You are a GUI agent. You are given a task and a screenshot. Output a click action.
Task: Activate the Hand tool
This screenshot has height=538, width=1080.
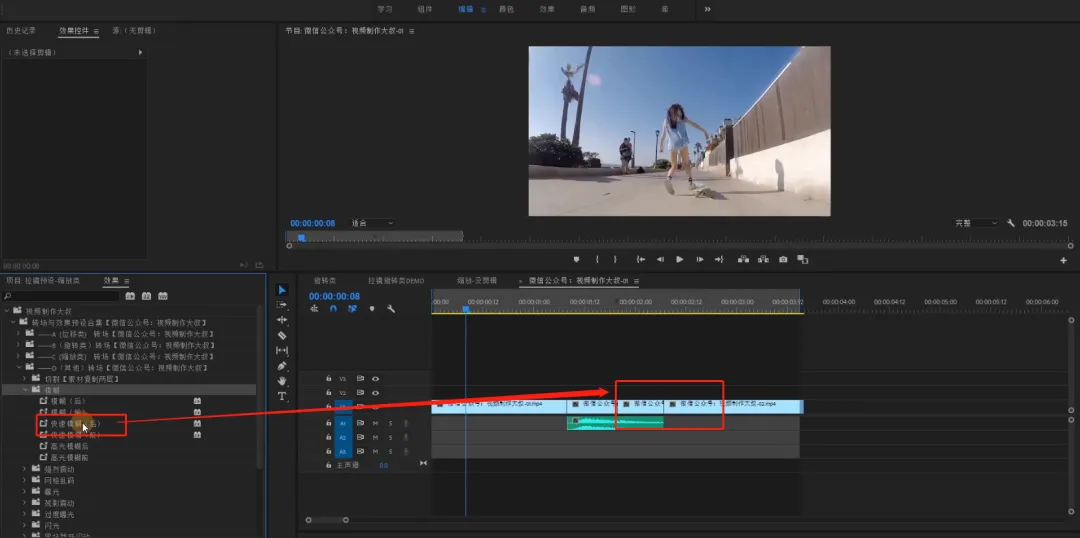(282, 381)
